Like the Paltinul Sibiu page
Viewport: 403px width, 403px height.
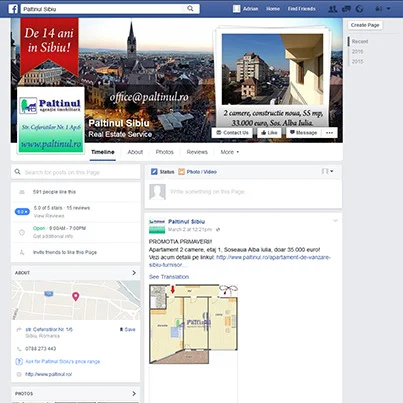coord(269,133)
